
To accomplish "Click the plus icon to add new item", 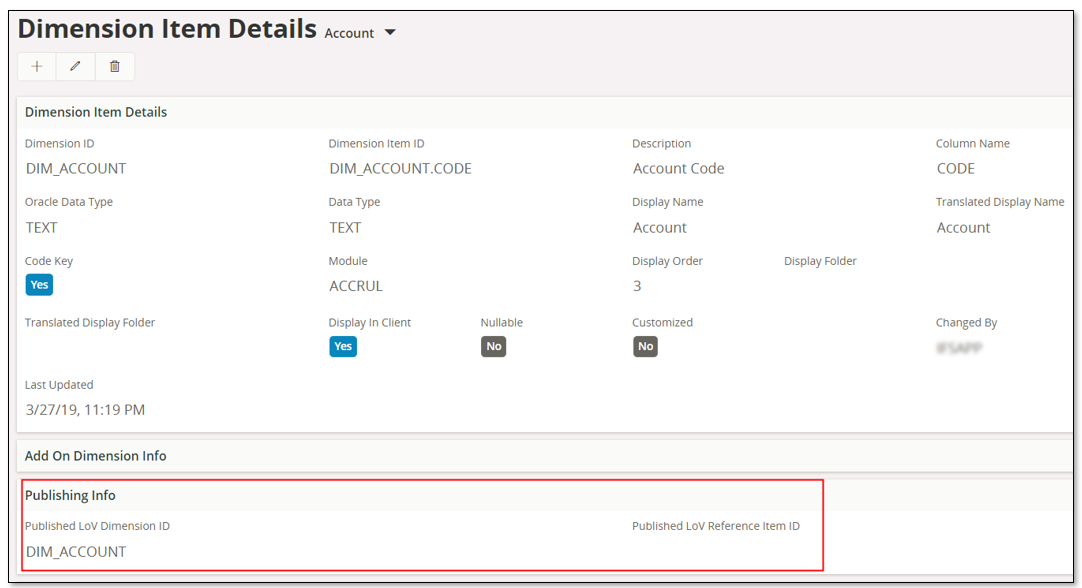I will click(37, 66).
